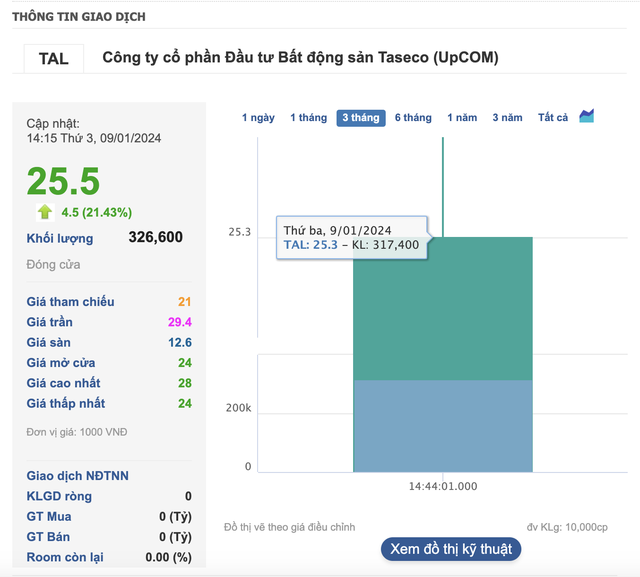The image size is (640, 577).
Task: Switch chart to 6 tháng range
Action: pos(413,118)
